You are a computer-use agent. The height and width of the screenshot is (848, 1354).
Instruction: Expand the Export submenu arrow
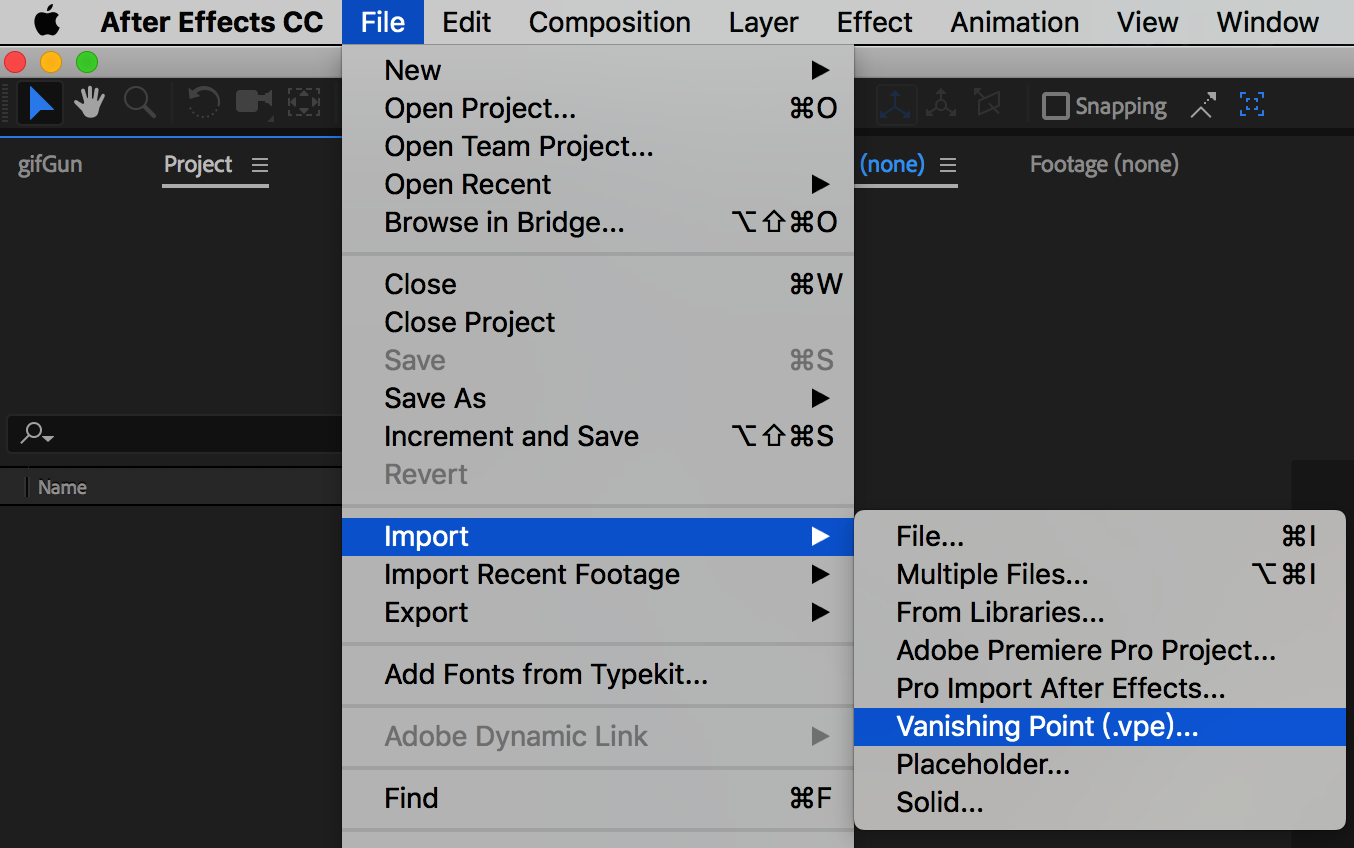820,612
